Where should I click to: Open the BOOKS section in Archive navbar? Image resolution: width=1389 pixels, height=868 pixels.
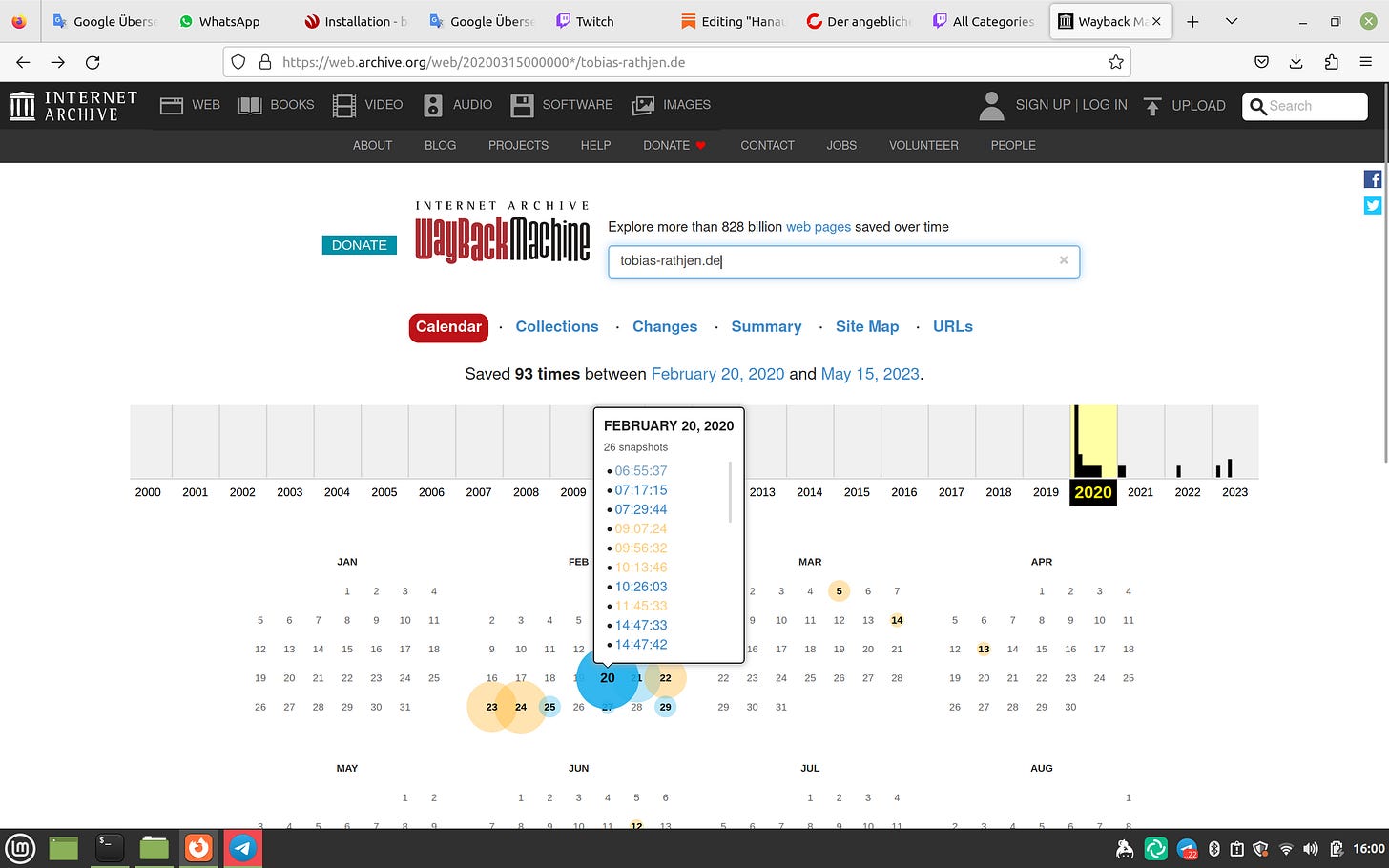[276, 105]
